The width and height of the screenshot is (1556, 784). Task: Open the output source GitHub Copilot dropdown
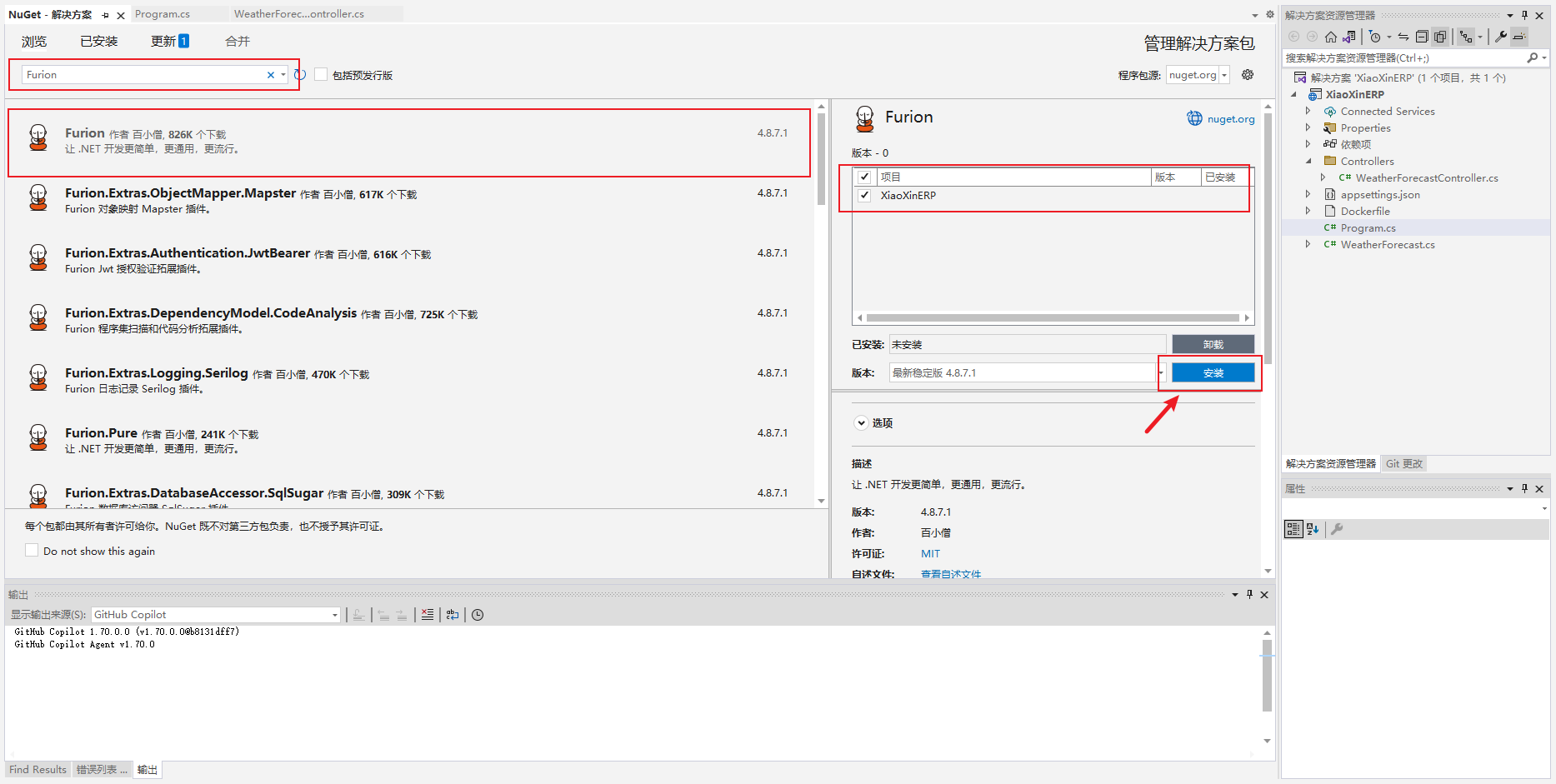pos(334,615)
